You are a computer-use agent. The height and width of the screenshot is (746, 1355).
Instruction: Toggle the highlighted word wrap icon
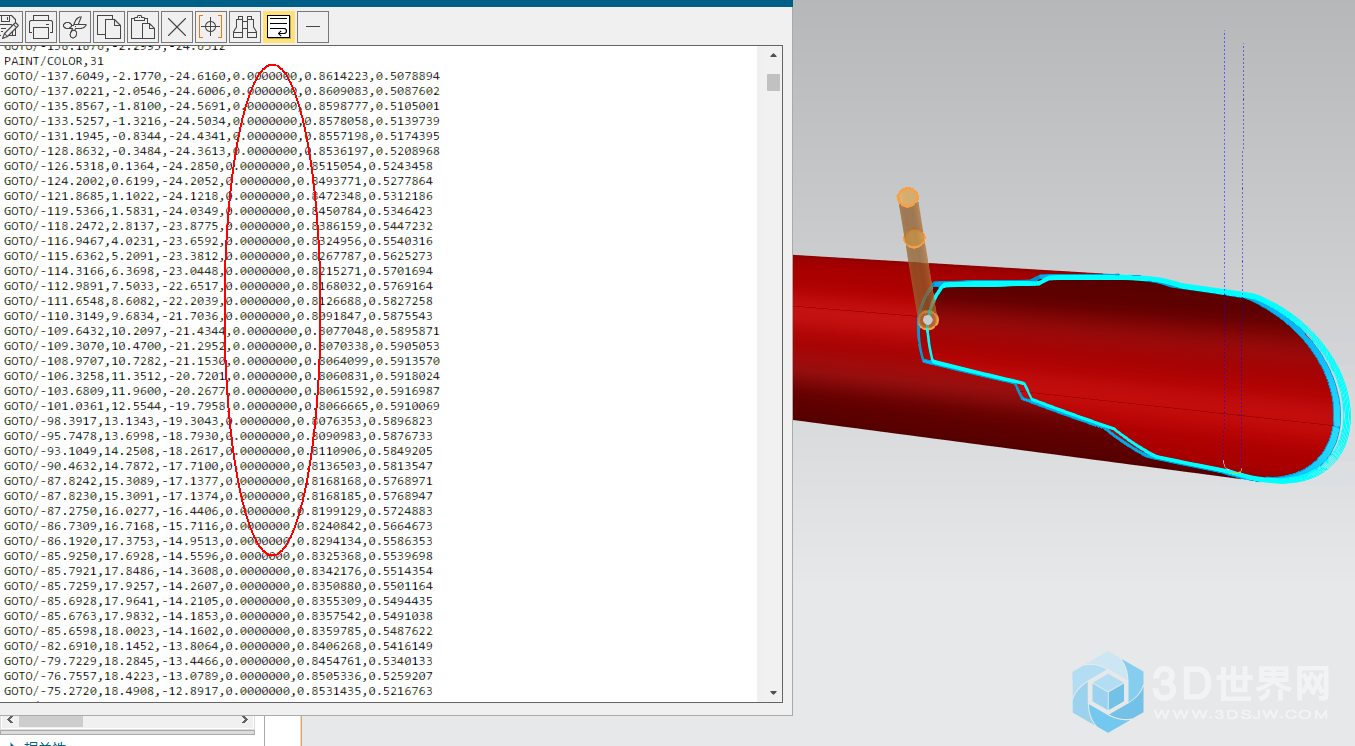279,26
